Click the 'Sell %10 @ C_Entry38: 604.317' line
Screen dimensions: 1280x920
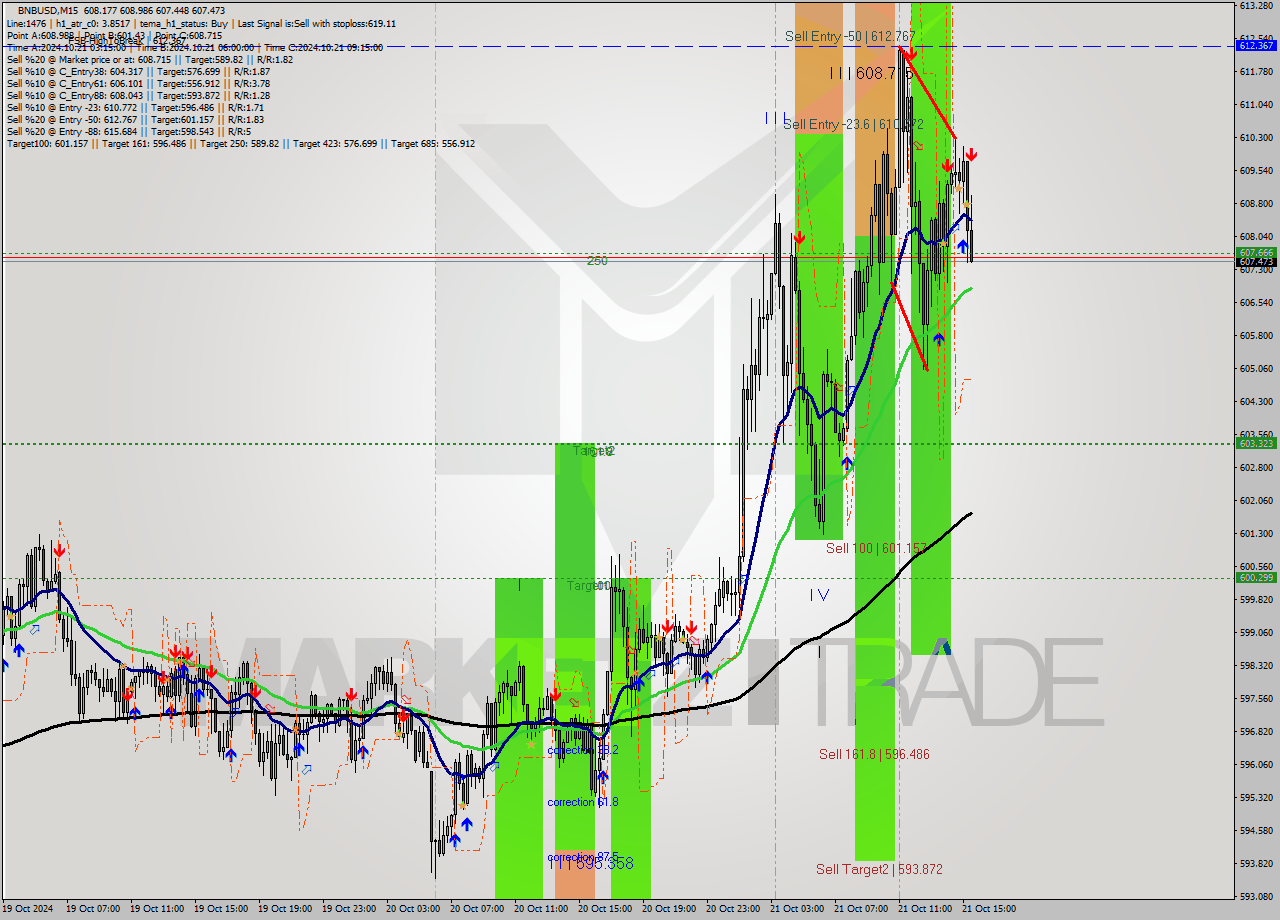(138, 72)
